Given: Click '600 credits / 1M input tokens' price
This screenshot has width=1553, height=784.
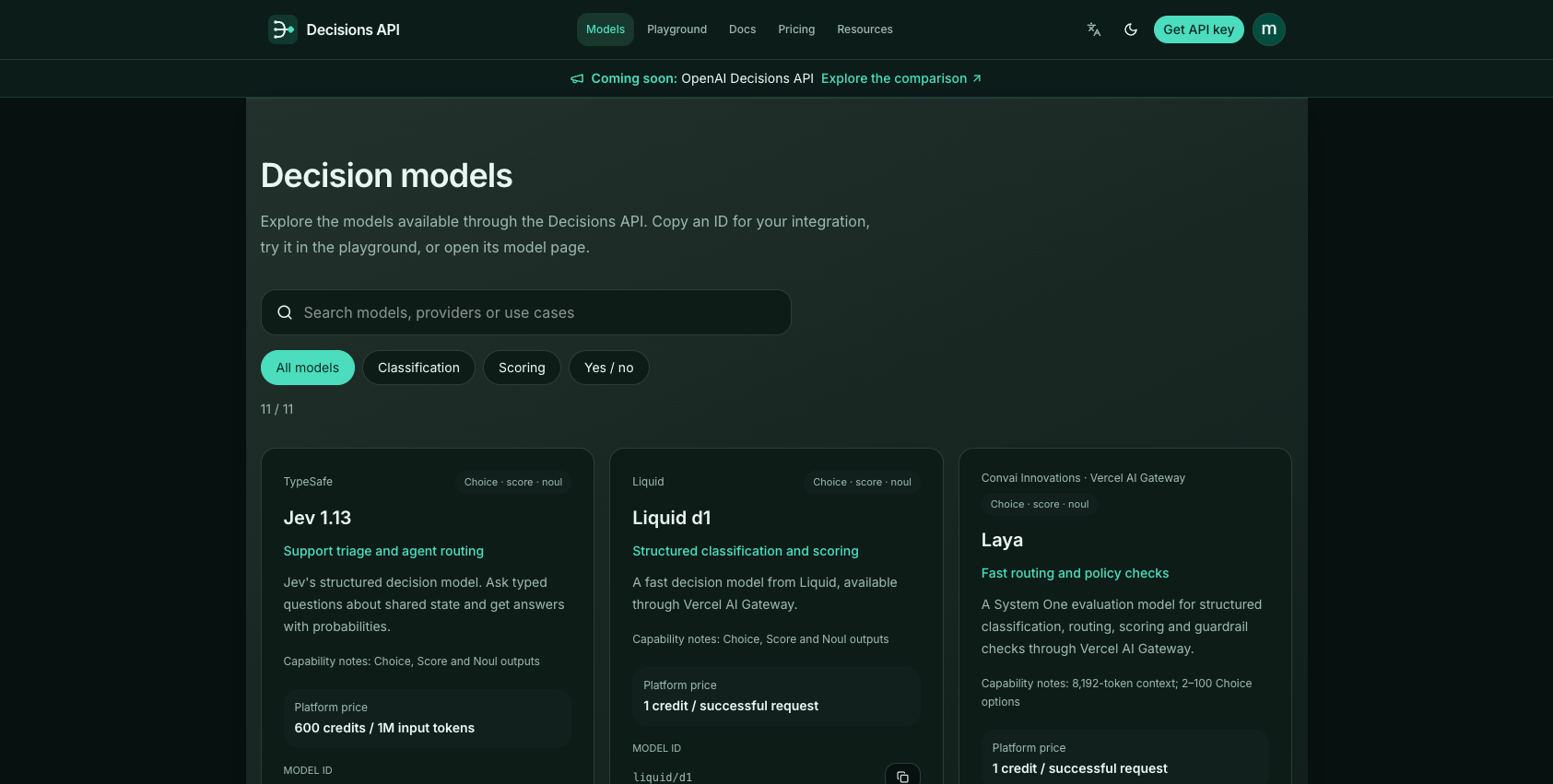Looking at the screenshot, I should tap(384, 728).
